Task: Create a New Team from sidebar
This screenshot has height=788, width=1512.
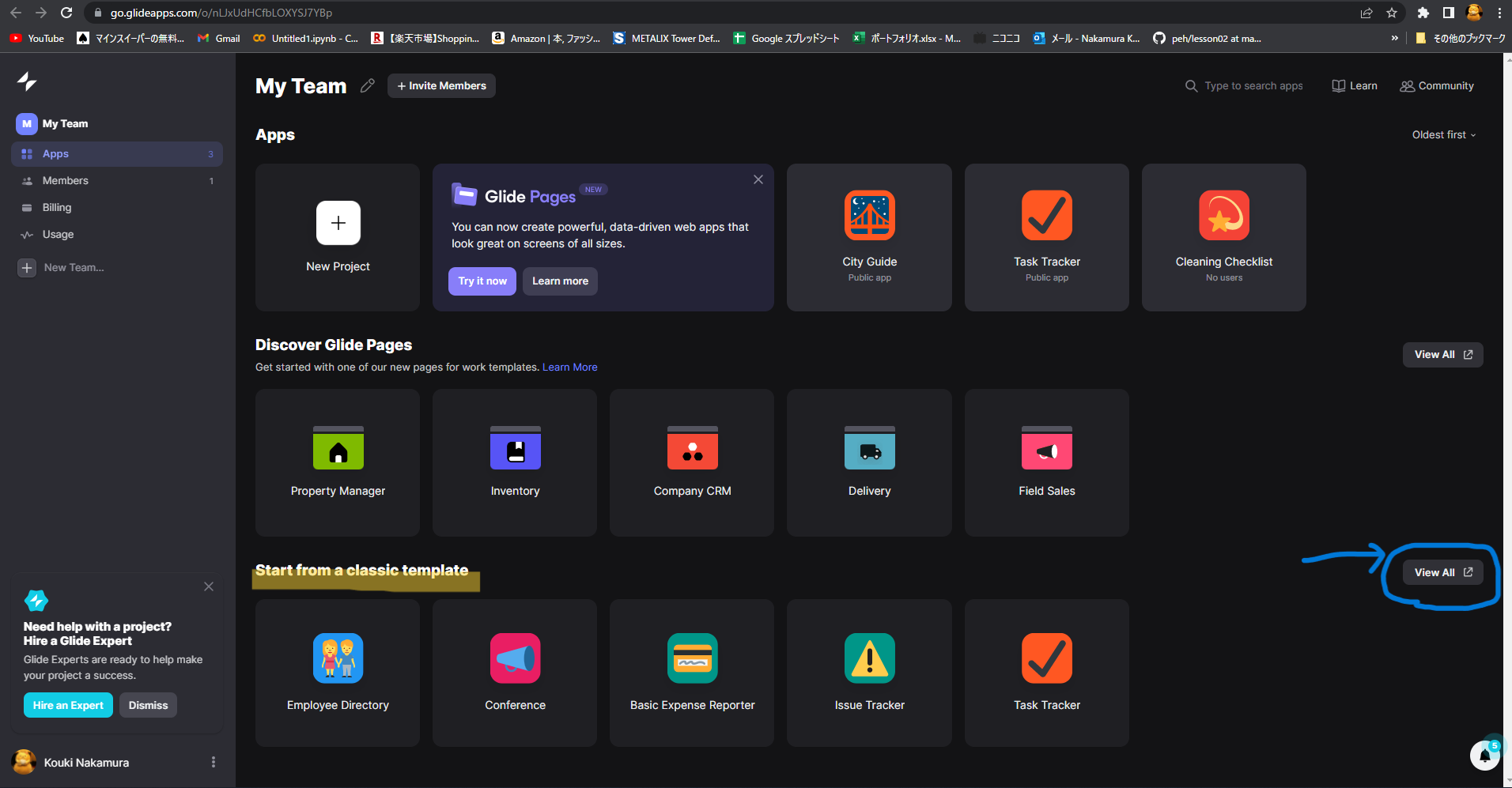Action: click(x=62, y=268)
